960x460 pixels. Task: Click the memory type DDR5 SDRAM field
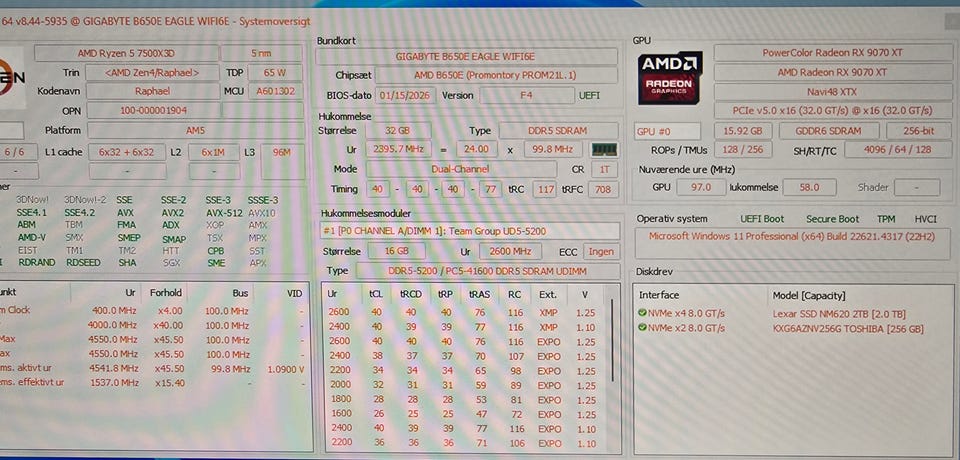click(x=558, y=130)
